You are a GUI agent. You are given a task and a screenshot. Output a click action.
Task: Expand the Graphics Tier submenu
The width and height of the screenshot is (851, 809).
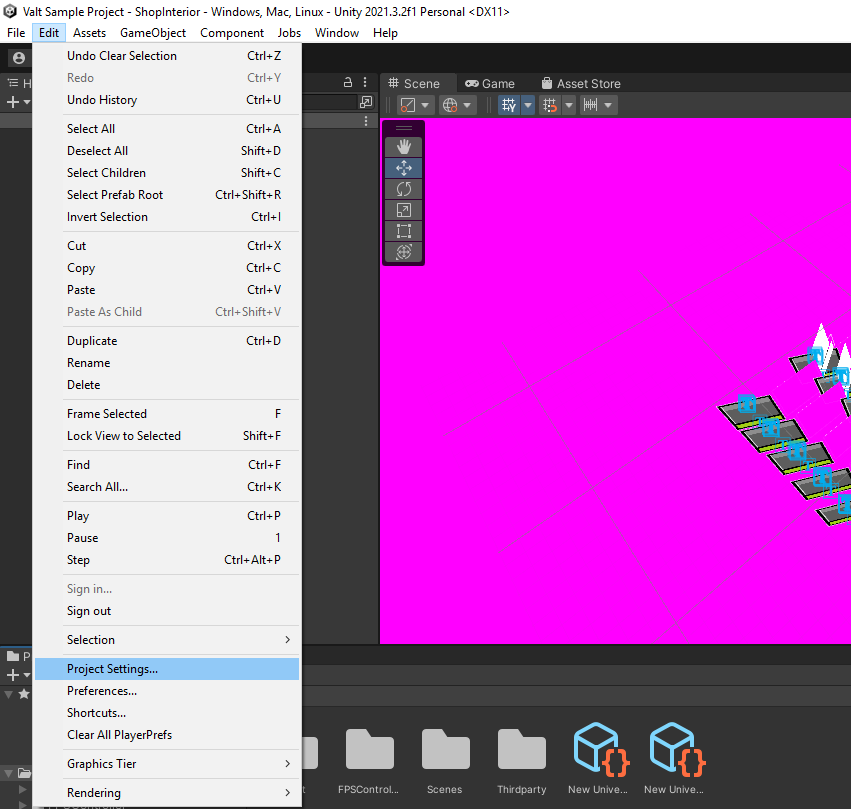[x=167, y=763]
